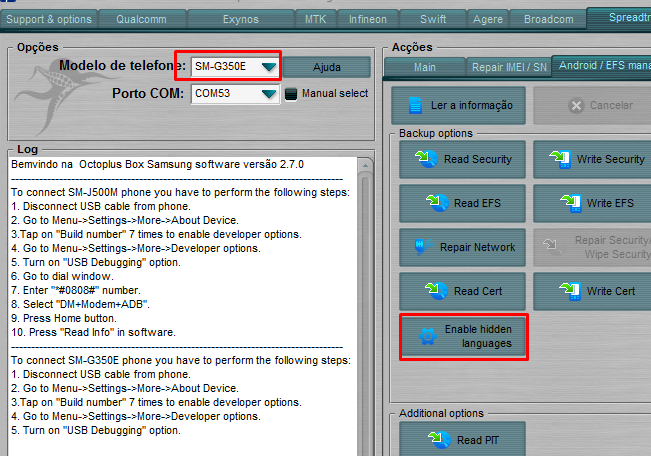The image size is (651, 456).
Task: Click the Repair Network button label
Action: click(477, 247)
